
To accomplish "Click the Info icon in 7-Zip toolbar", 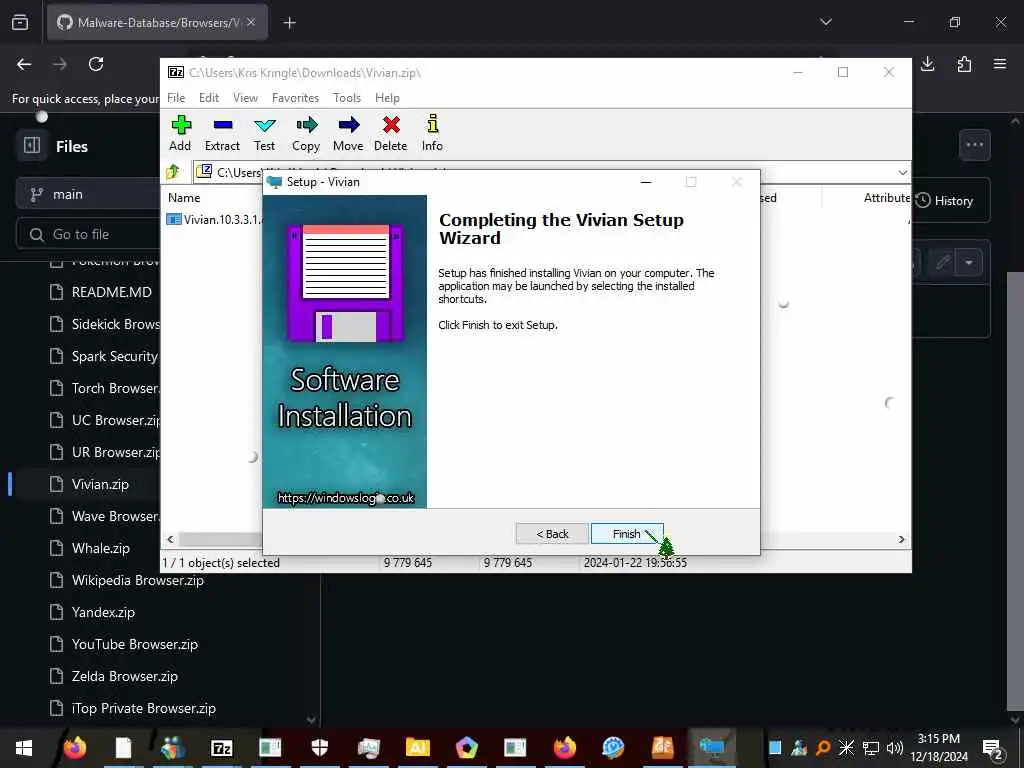I will [x=432, y=134].
